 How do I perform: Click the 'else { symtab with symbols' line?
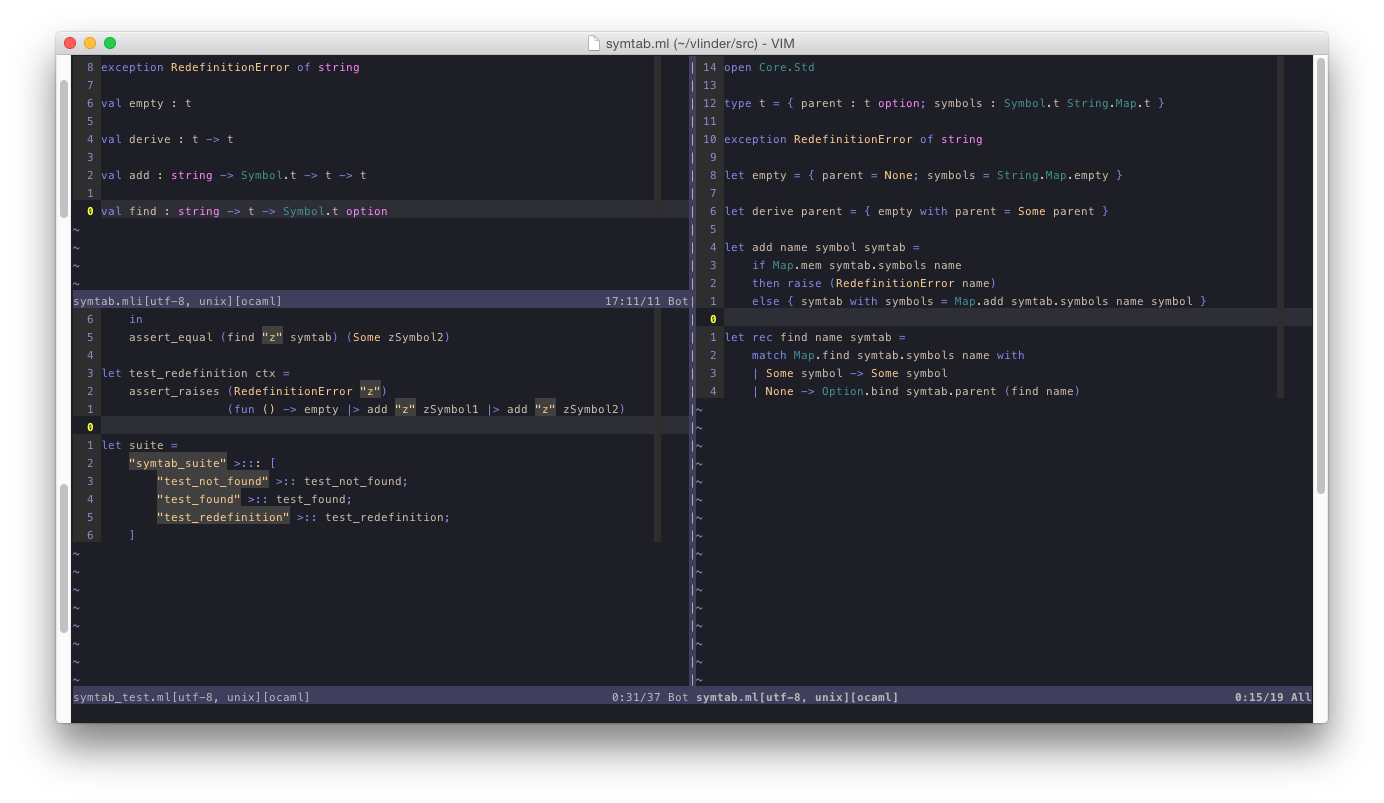tap(979, 301)
